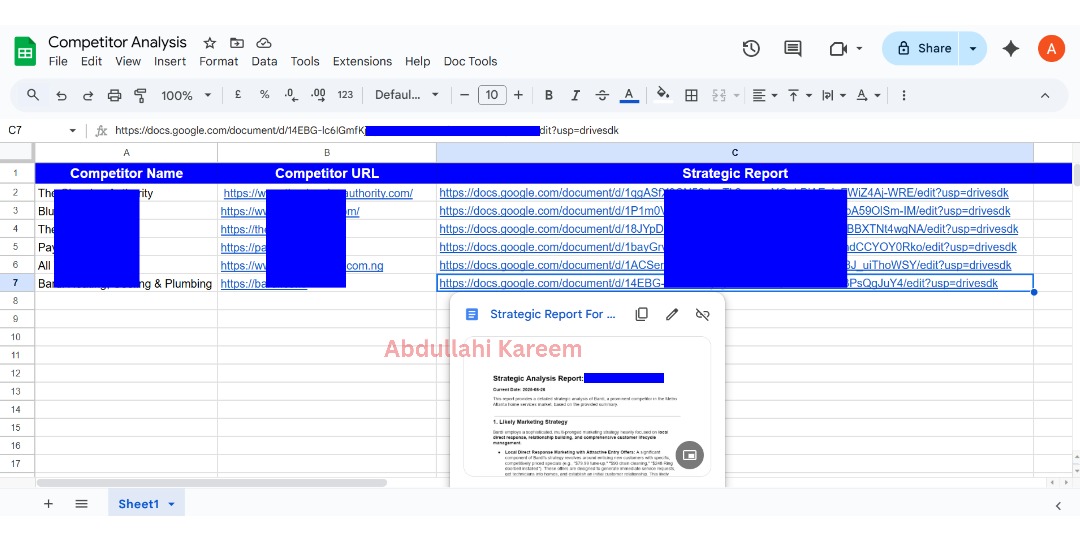Decrease decimal places
The width and height of the screenshot is (1080, 540).
coord(291,95)
